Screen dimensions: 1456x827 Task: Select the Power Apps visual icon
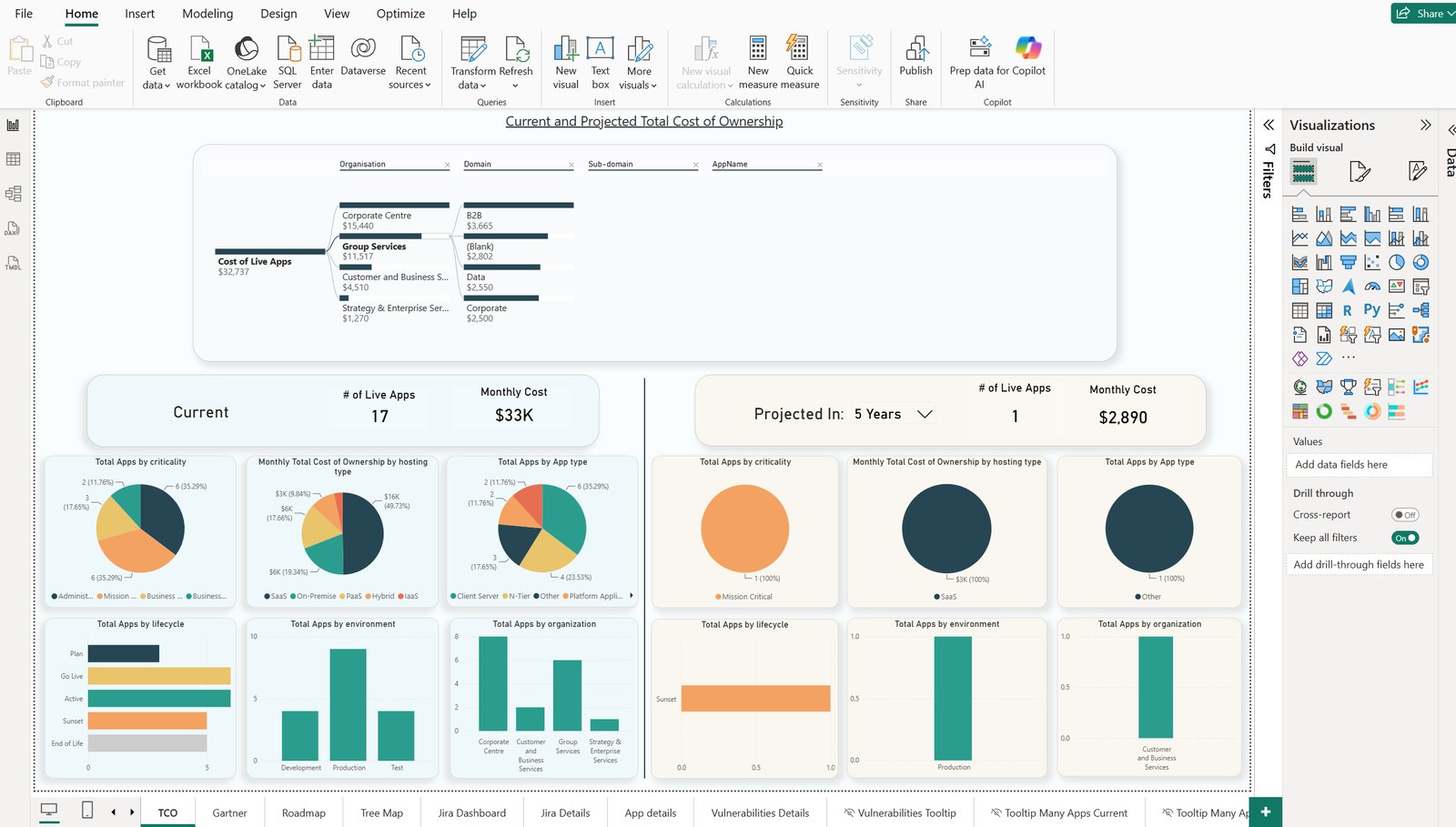click(1299, 358)
